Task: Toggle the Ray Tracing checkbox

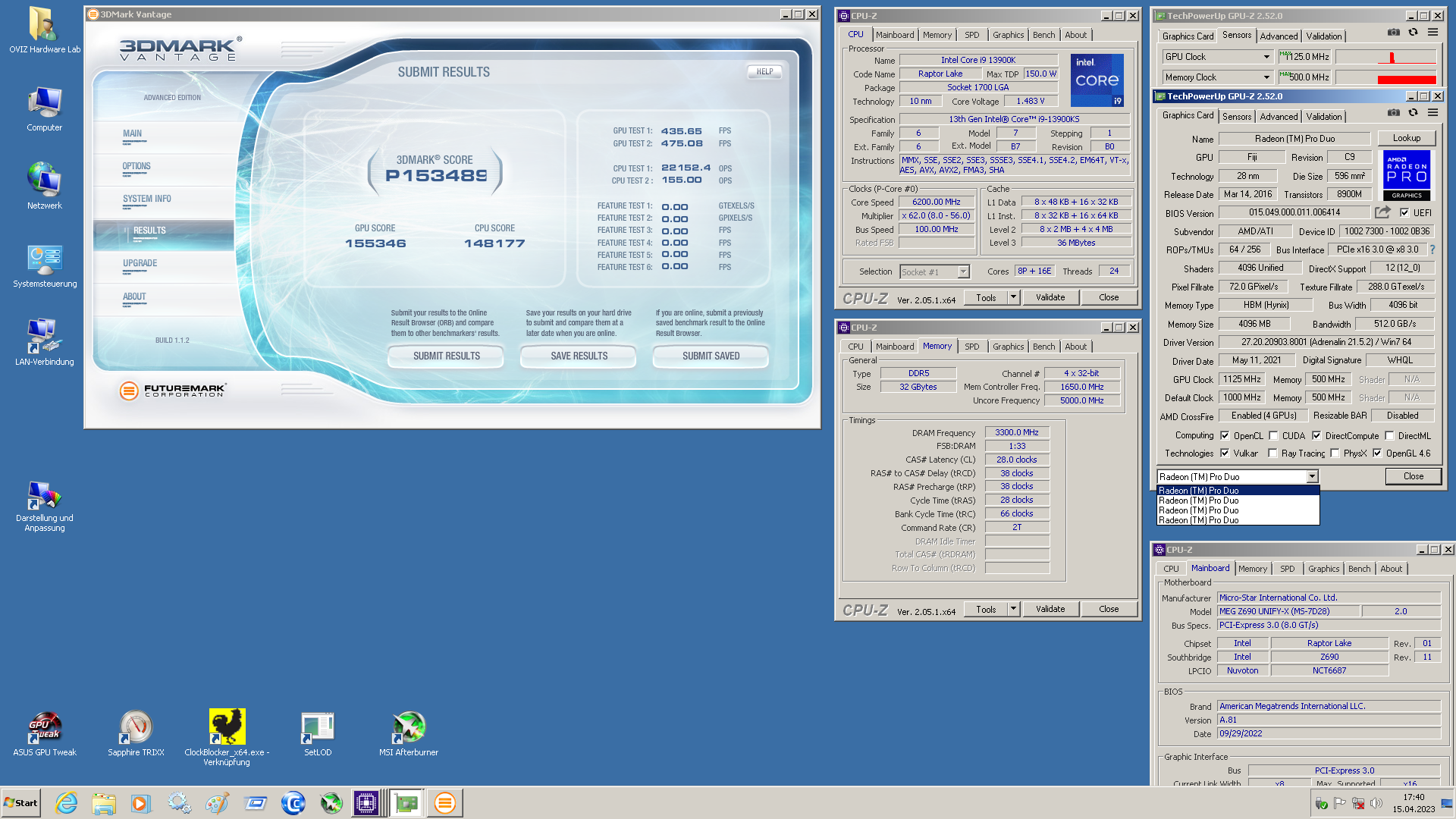Action: [1272, 453]
